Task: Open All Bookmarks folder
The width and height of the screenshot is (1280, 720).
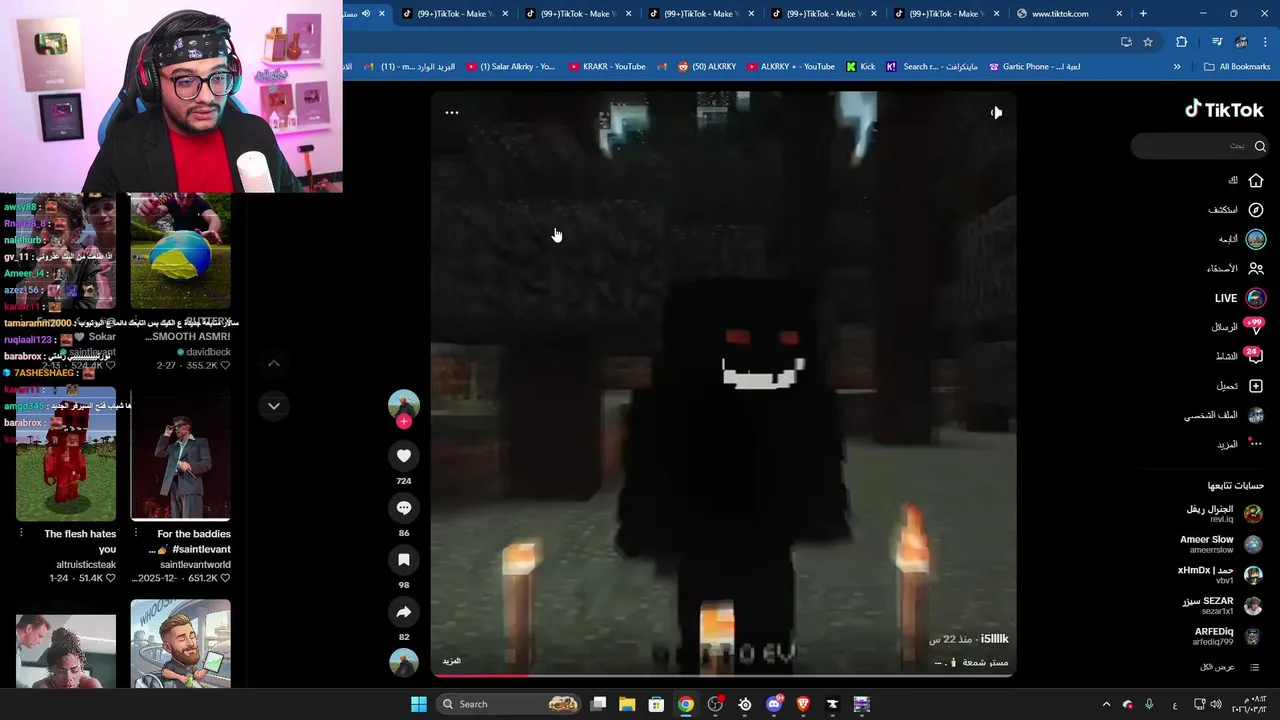Action: pyautogui.click(x=1237, y=67)
